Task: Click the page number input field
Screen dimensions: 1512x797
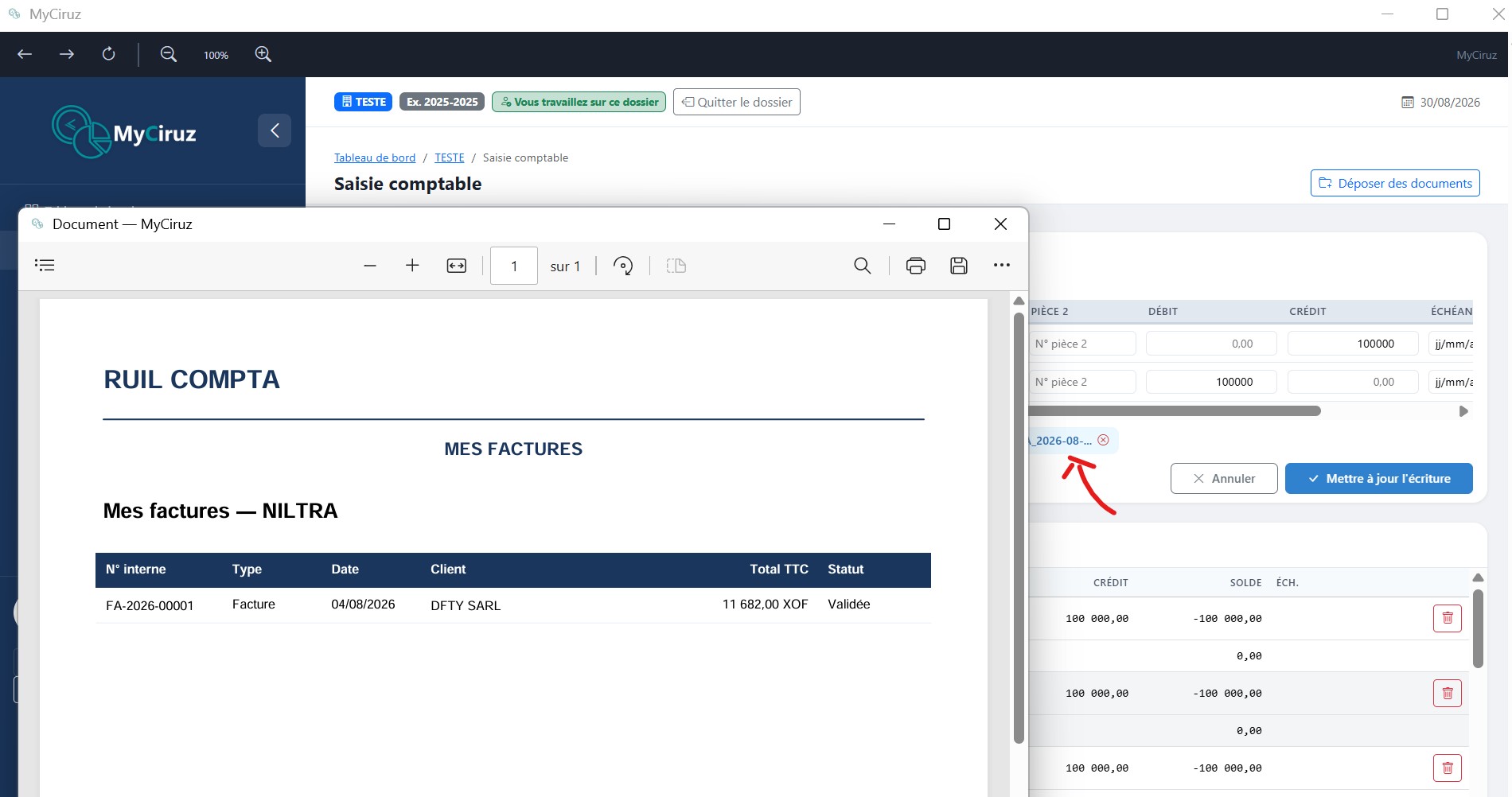Action: (x=514, y=266)
